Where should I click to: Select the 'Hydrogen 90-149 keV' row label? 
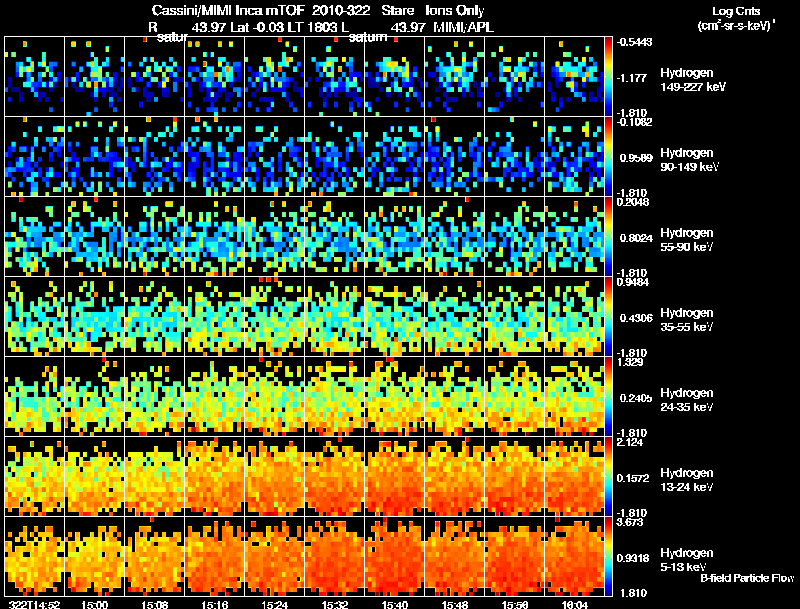[689, 160]
